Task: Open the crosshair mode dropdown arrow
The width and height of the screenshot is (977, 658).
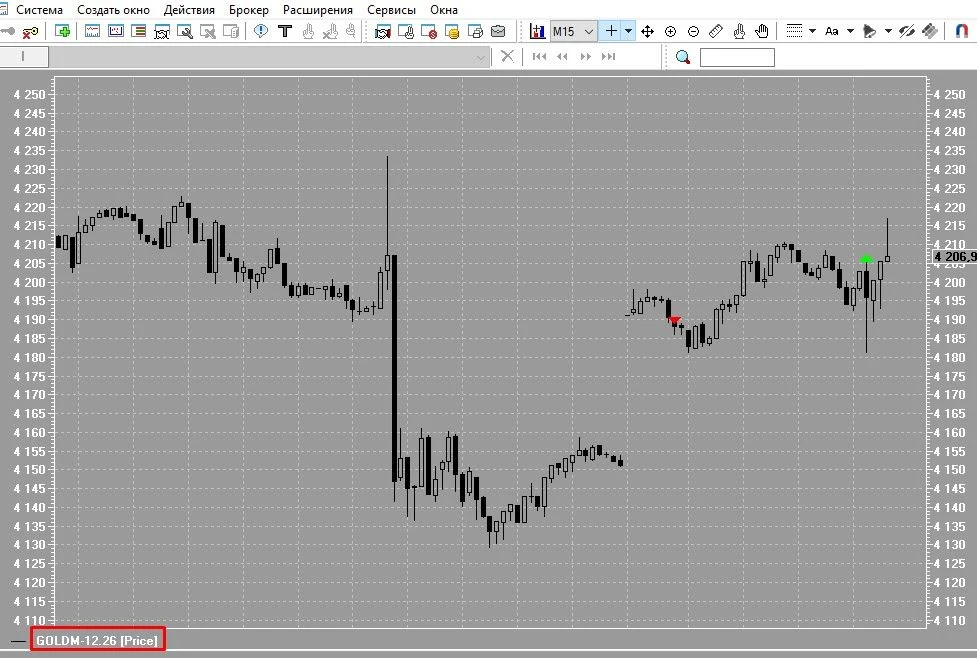Action: tap(628, 31)
